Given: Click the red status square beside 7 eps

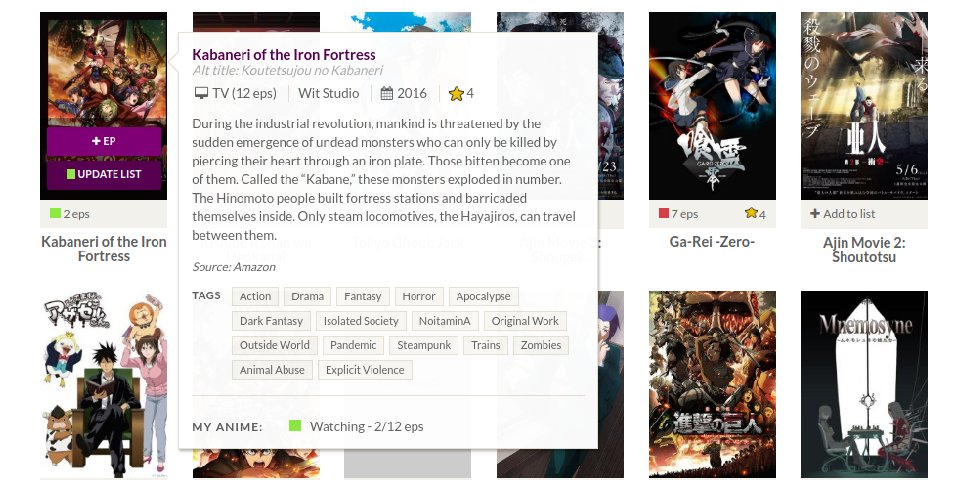Looking at the screenshot, I should 664,213.
